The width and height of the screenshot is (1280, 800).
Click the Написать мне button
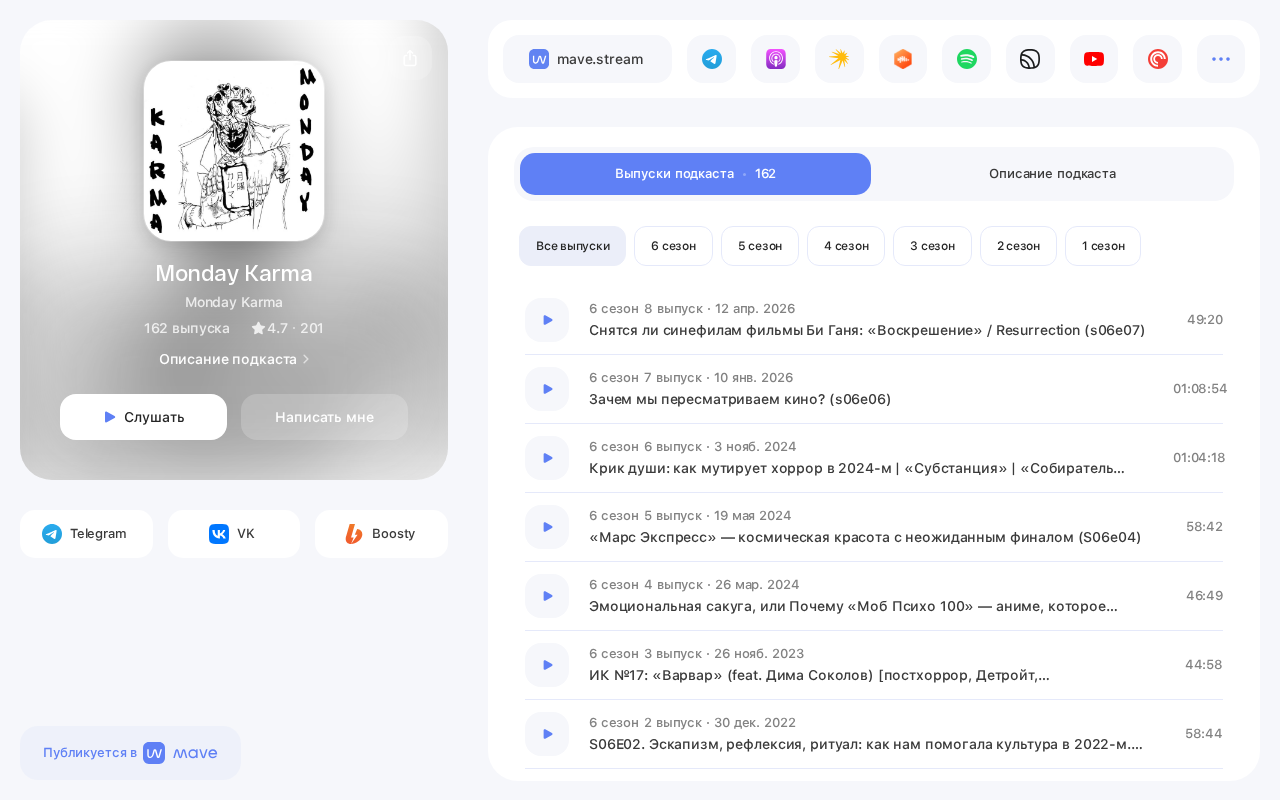pyautogui.click(x=324, y=417)
